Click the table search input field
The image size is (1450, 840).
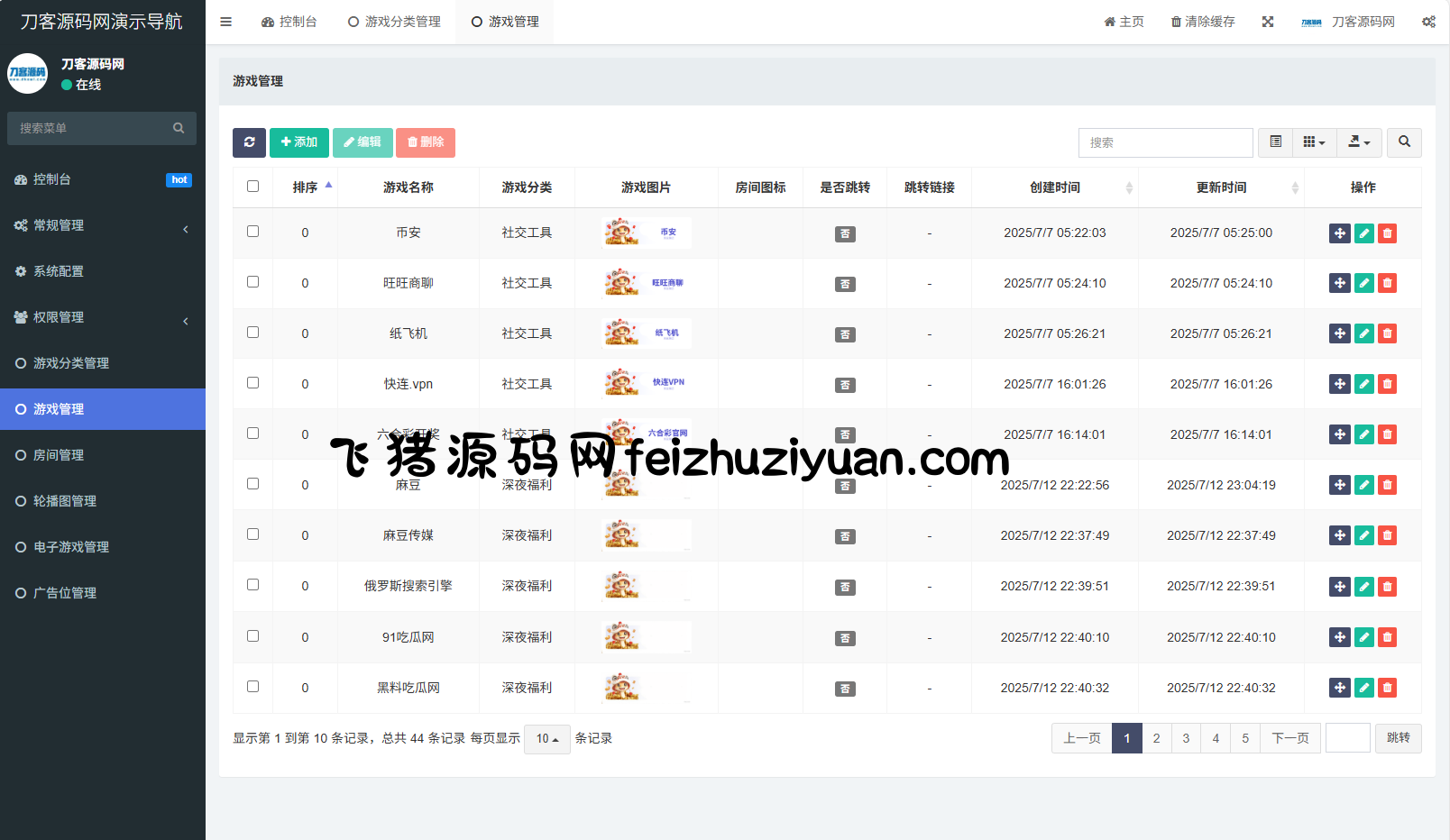1165,142
